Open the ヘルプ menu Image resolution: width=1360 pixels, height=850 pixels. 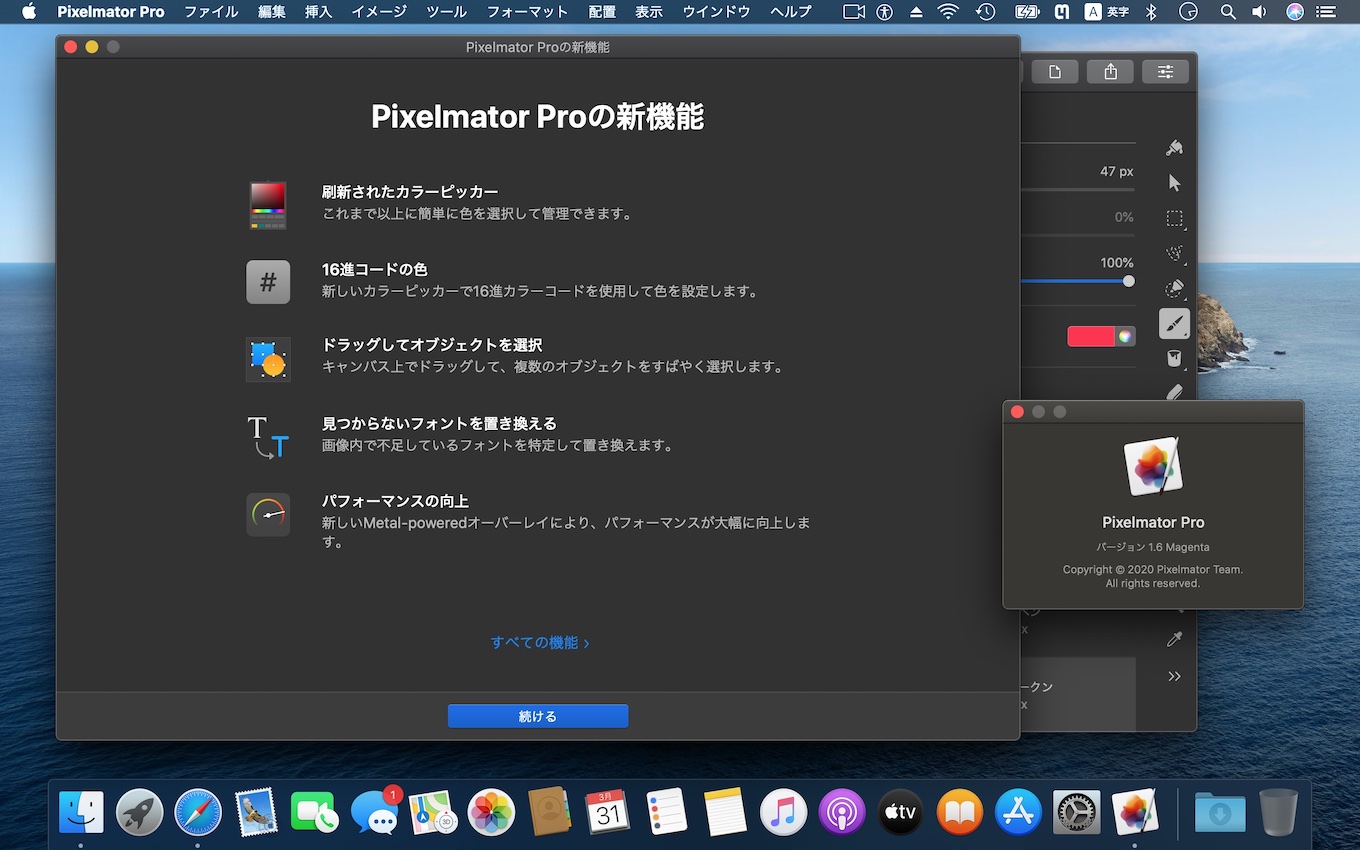791,12
